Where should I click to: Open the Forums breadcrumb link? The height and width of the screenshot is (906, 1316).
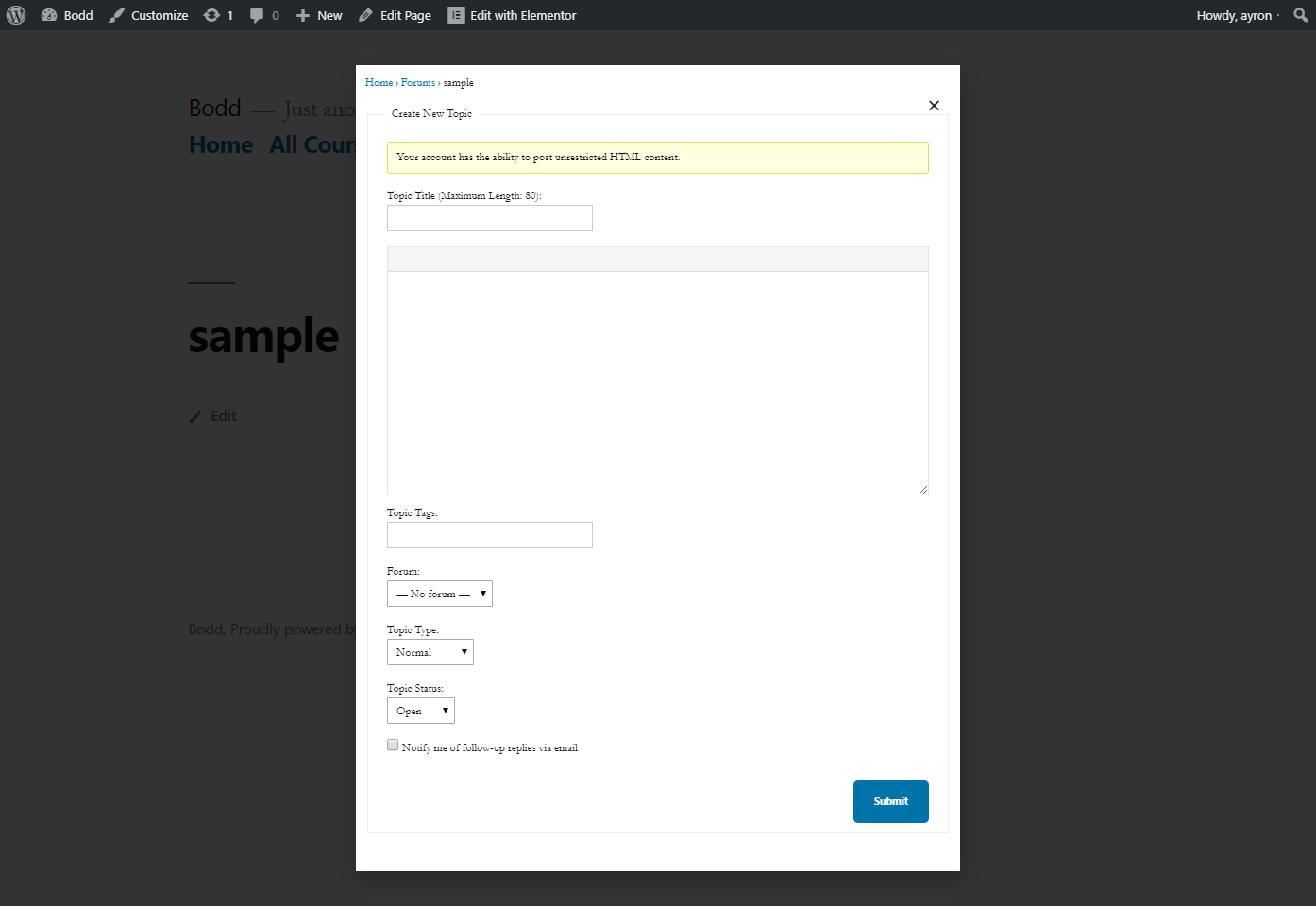click(417, 82)
